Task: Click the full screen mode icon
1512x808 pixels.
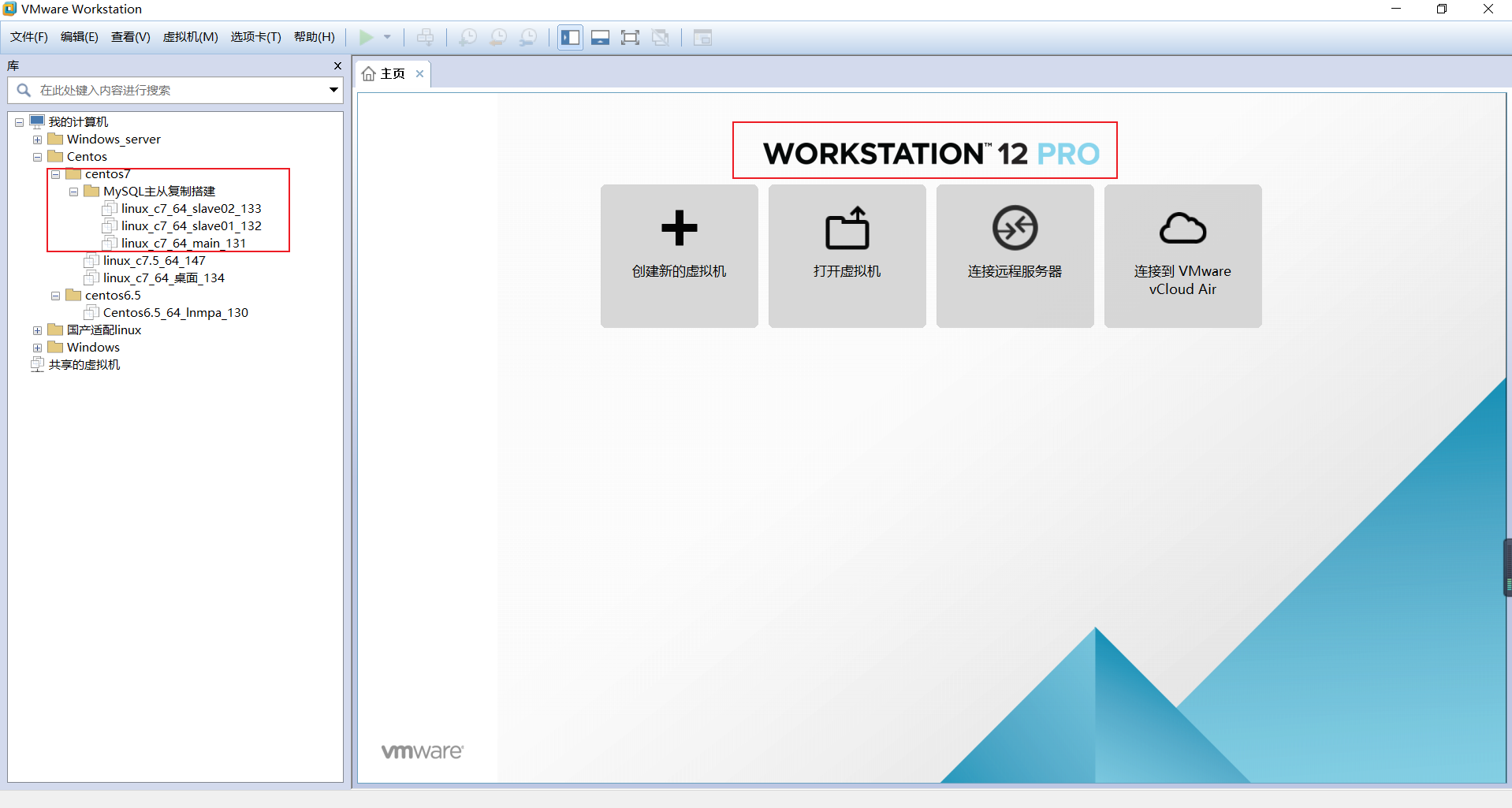Action: [x=630, y=37]
